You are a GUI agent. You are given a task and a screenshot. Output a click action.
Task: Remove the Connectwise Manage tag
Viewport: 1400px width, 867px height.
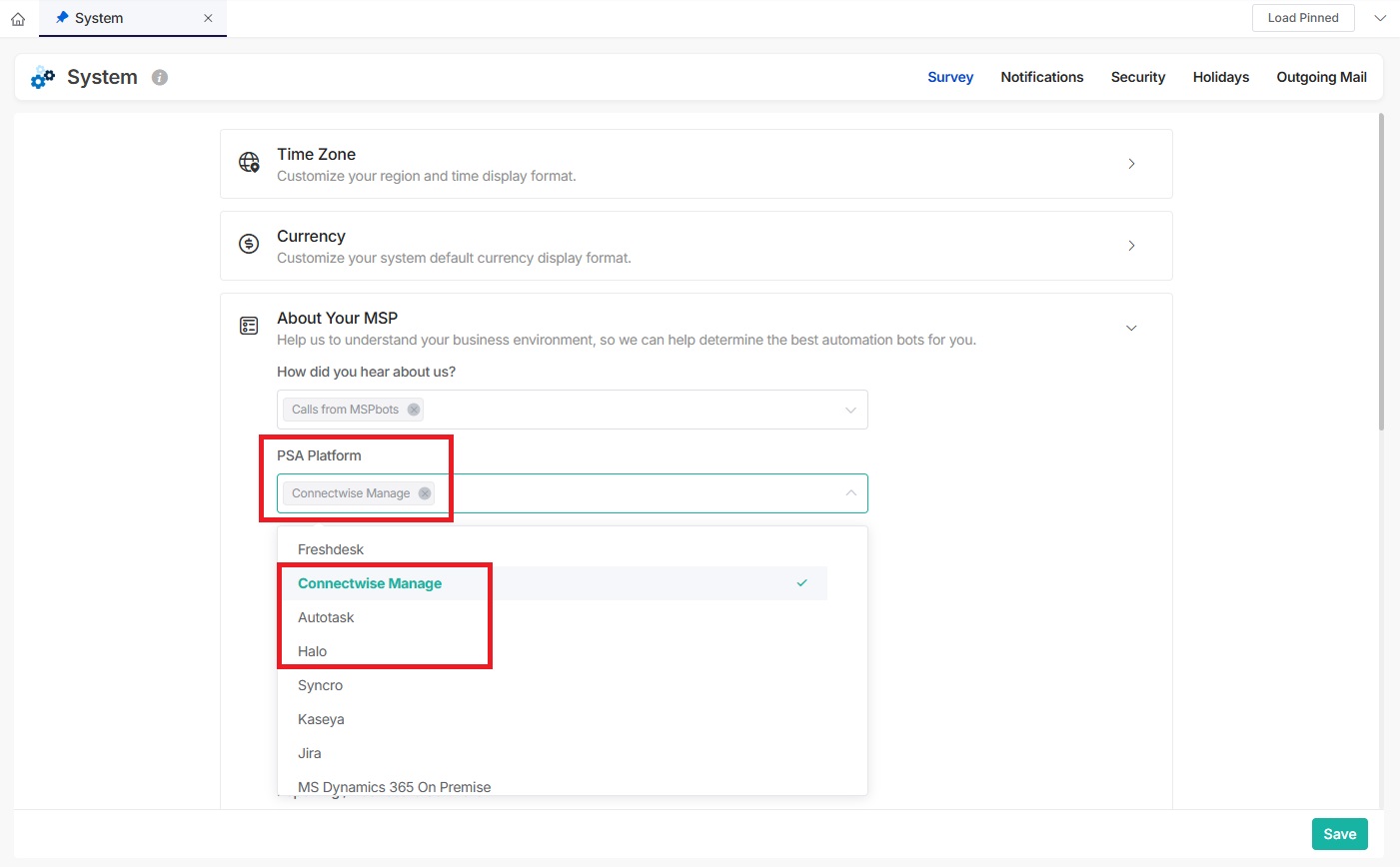[425, 493]
